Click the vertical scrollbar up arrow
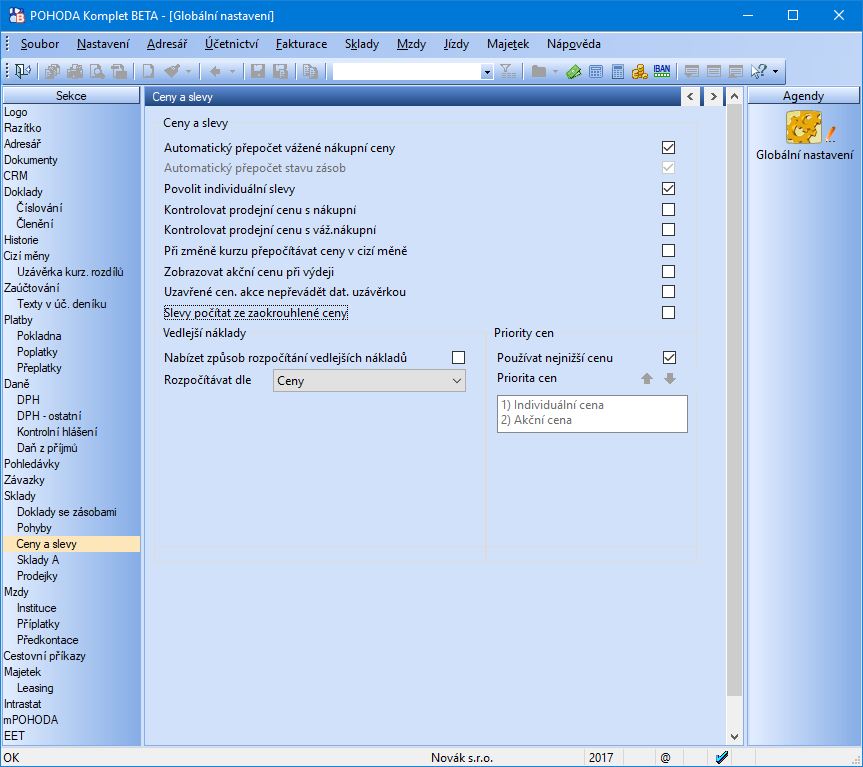The width and height of the screenshot is (863, 767). pos(734,97)
